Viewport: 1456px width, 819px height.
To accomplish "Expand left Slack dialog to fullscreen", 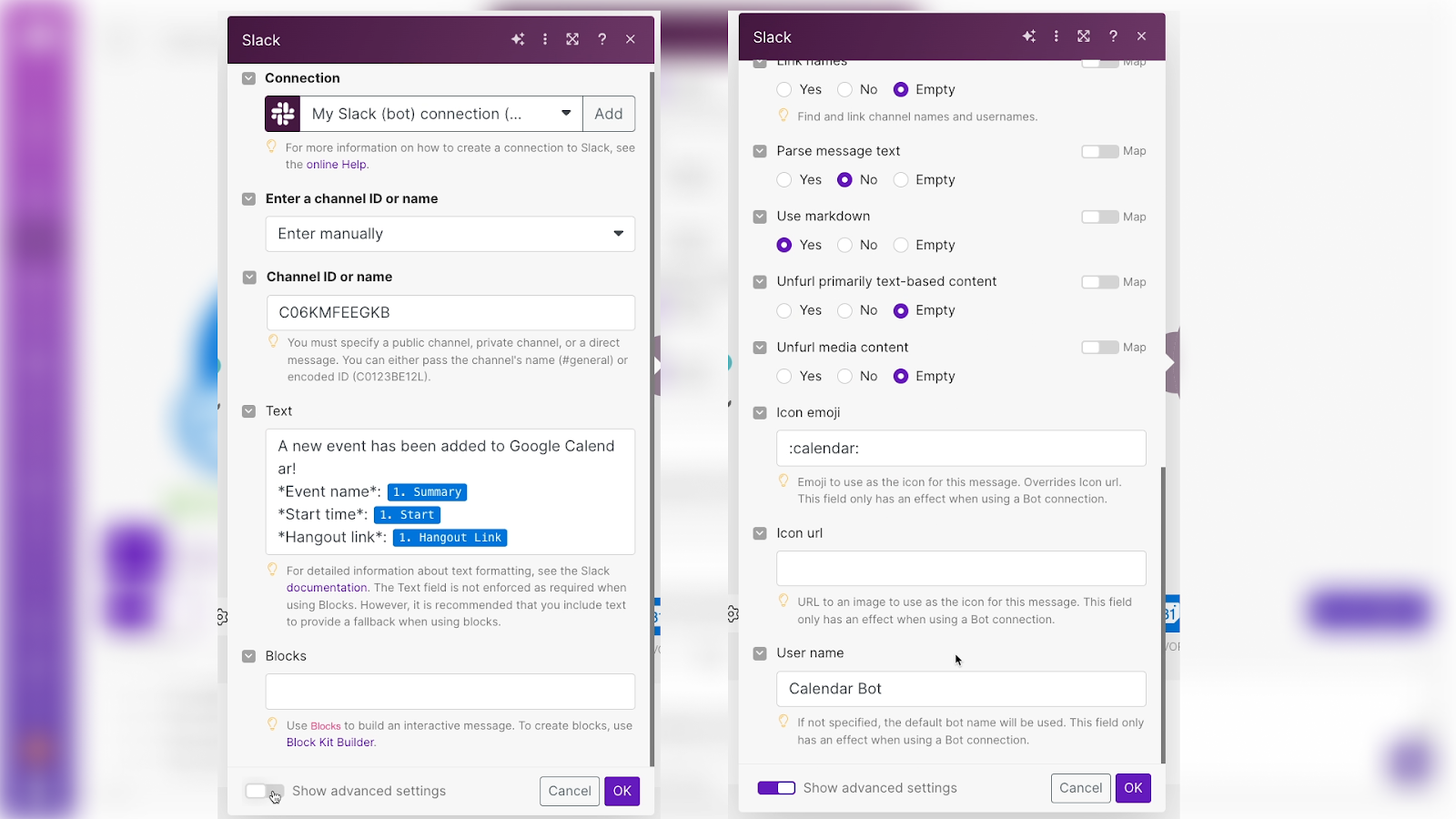I will coord(572,39).
